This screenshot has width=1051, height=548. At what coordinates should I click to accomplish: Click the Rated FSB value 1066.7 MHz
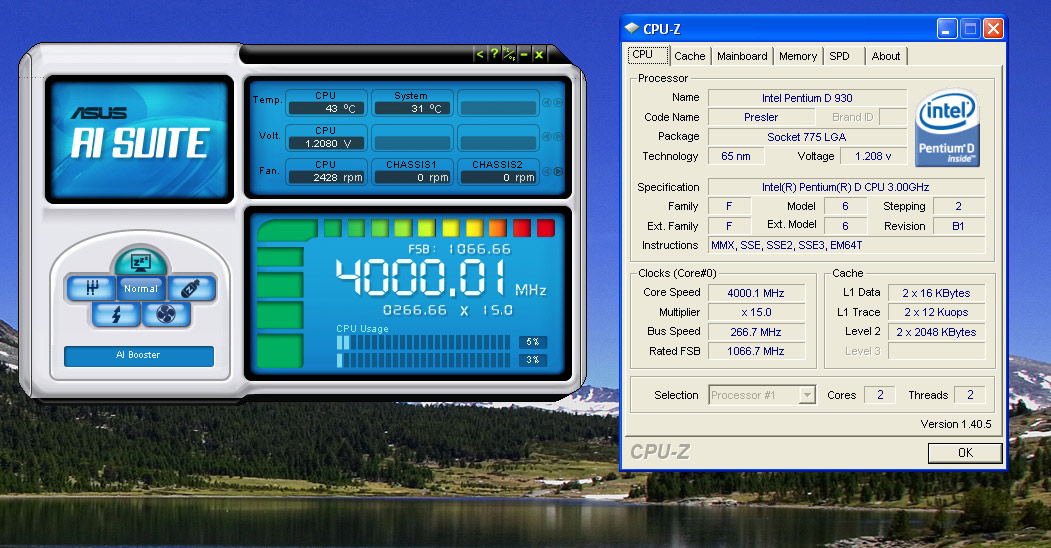(x=756, y=351)
